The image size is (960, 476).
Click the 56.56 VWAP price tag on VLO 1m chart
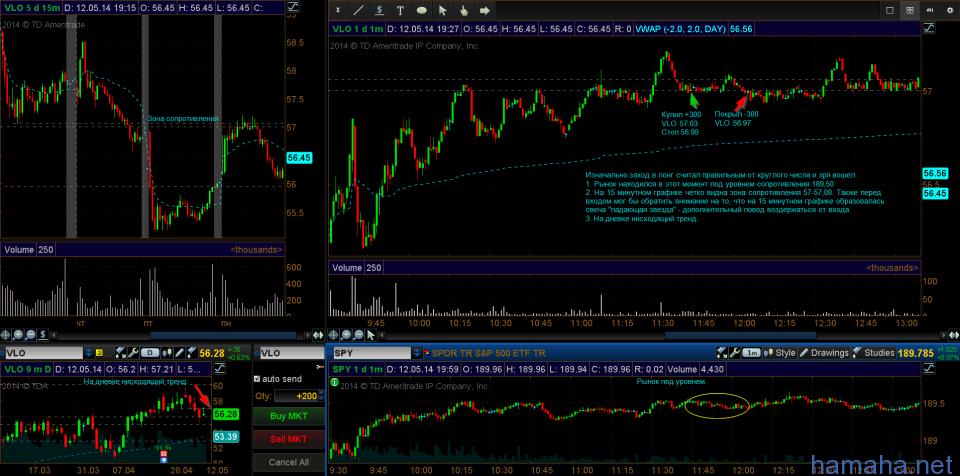936,173
